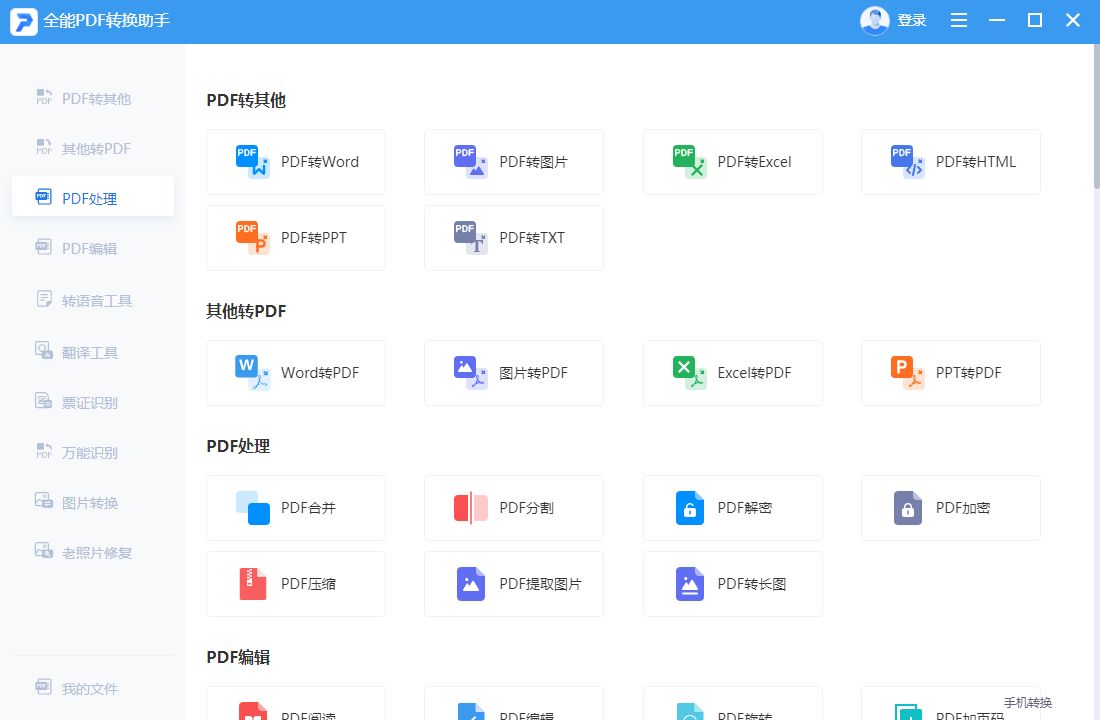The width and height of the screenshot is (1100, 720).
Task: Click the 登录 login link
Action: point(912,20)
